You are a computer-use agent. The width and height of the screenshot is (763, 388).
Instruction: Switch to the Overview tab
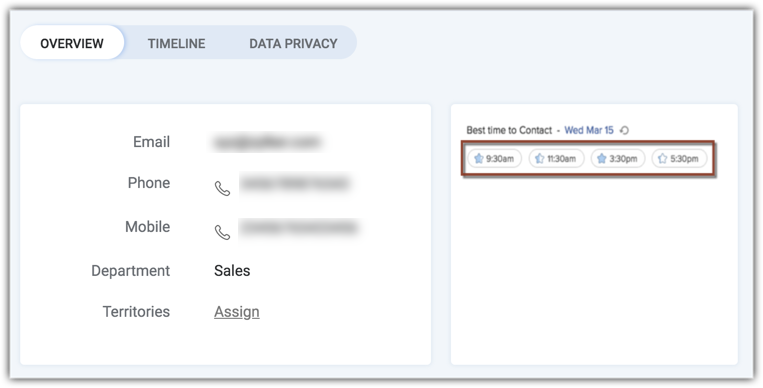click(x=72, y=43)
